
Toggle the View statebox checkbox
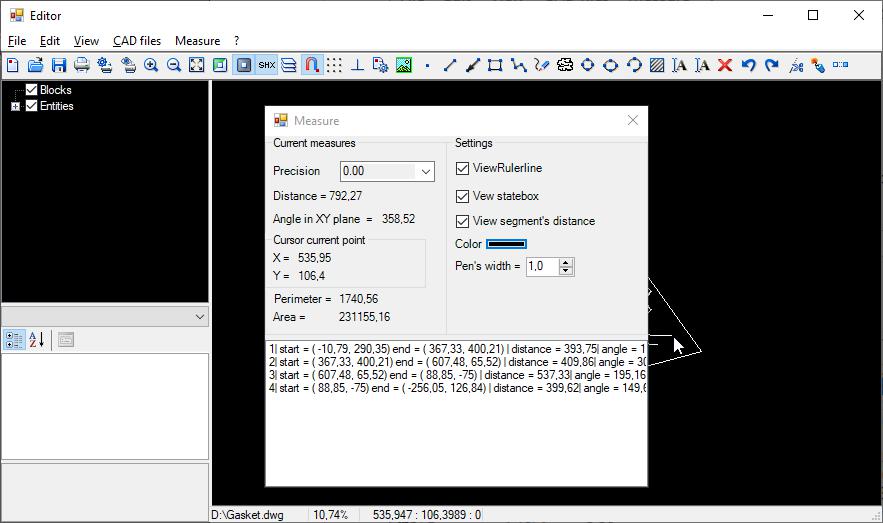(x=462, y=196)
